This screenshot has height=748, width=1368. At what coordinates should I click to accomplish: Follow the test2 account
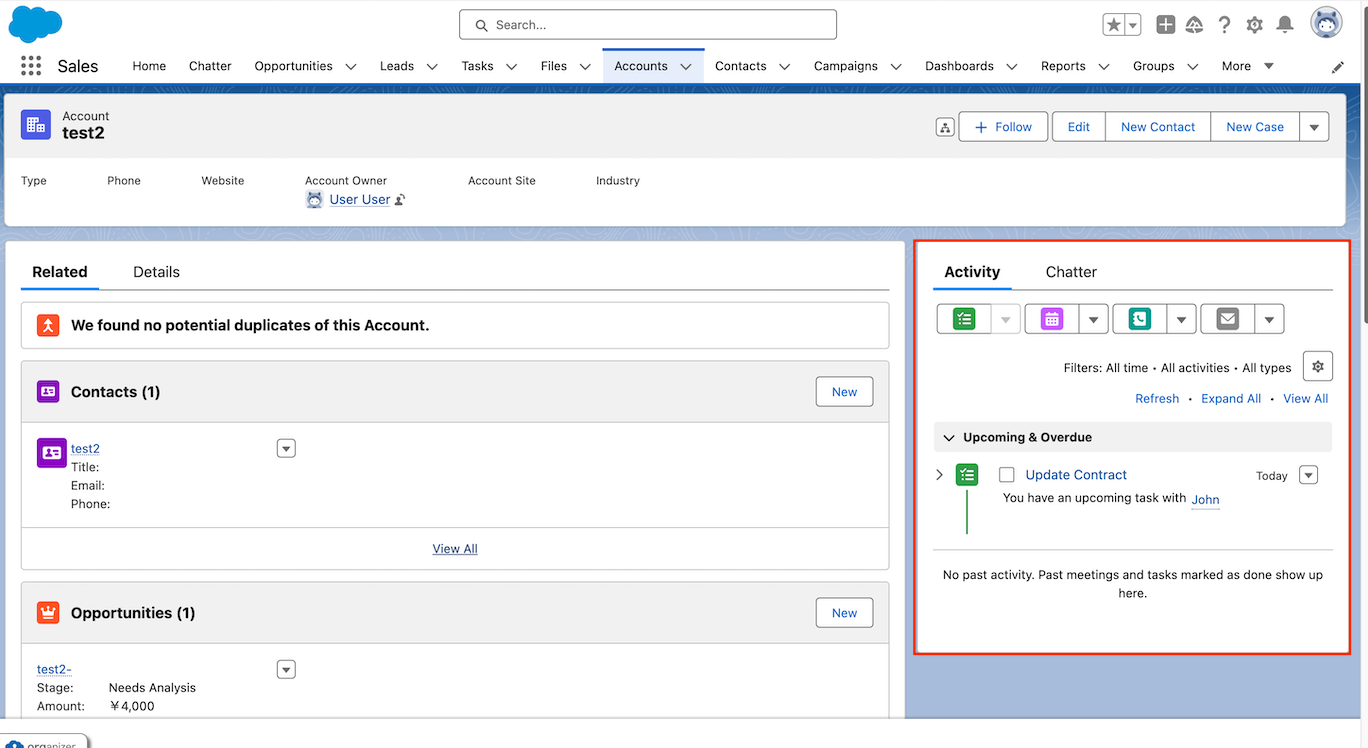tap(1003, 127)
